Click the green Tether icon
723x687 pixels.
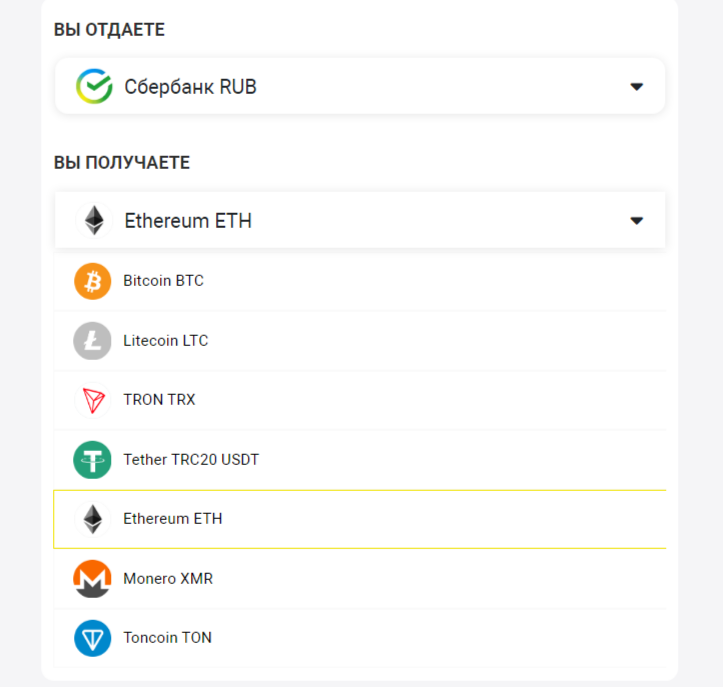(x=92, y=460)
